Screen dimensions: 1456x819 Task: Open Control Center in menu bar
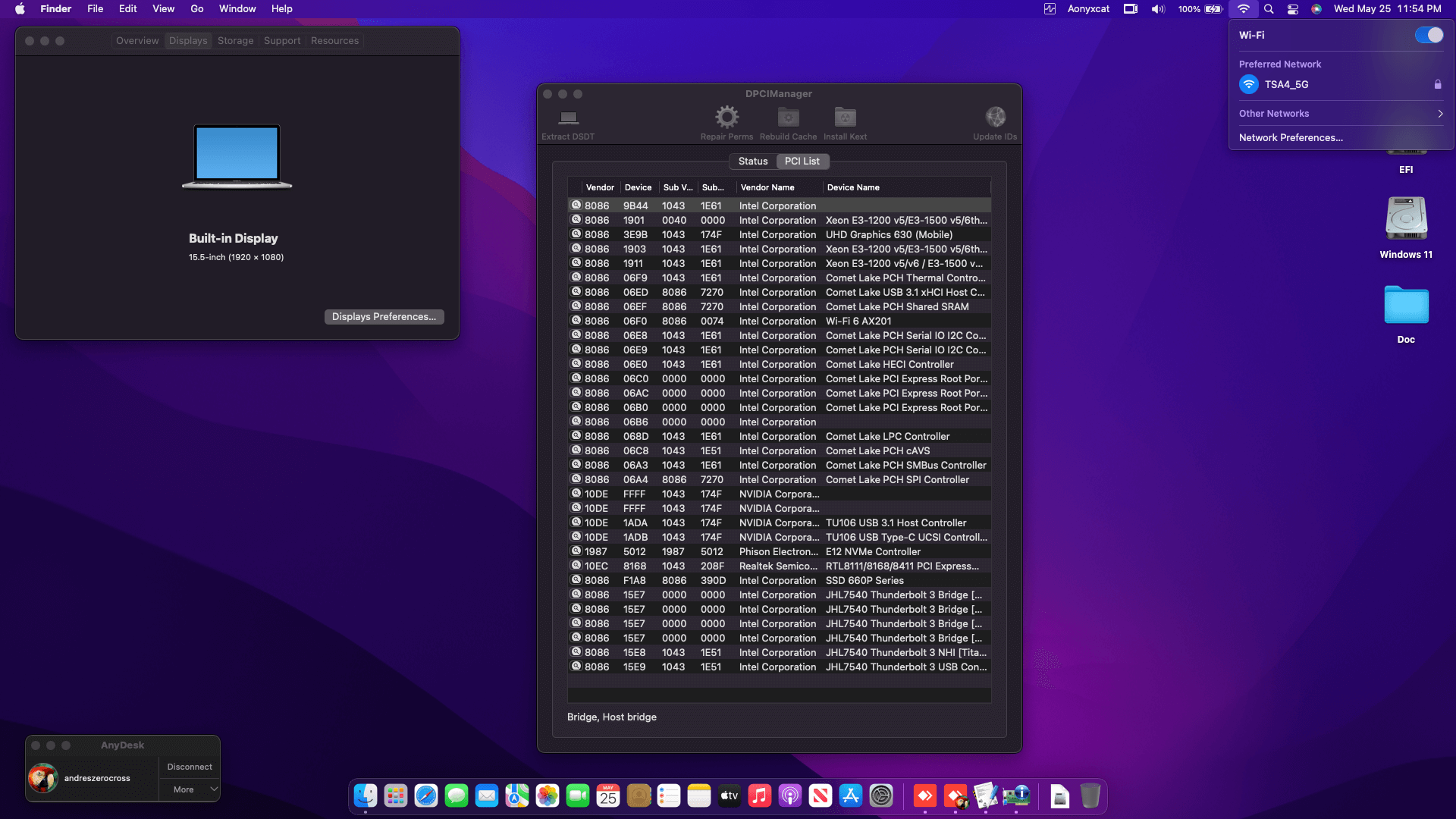pos(1293,9)
